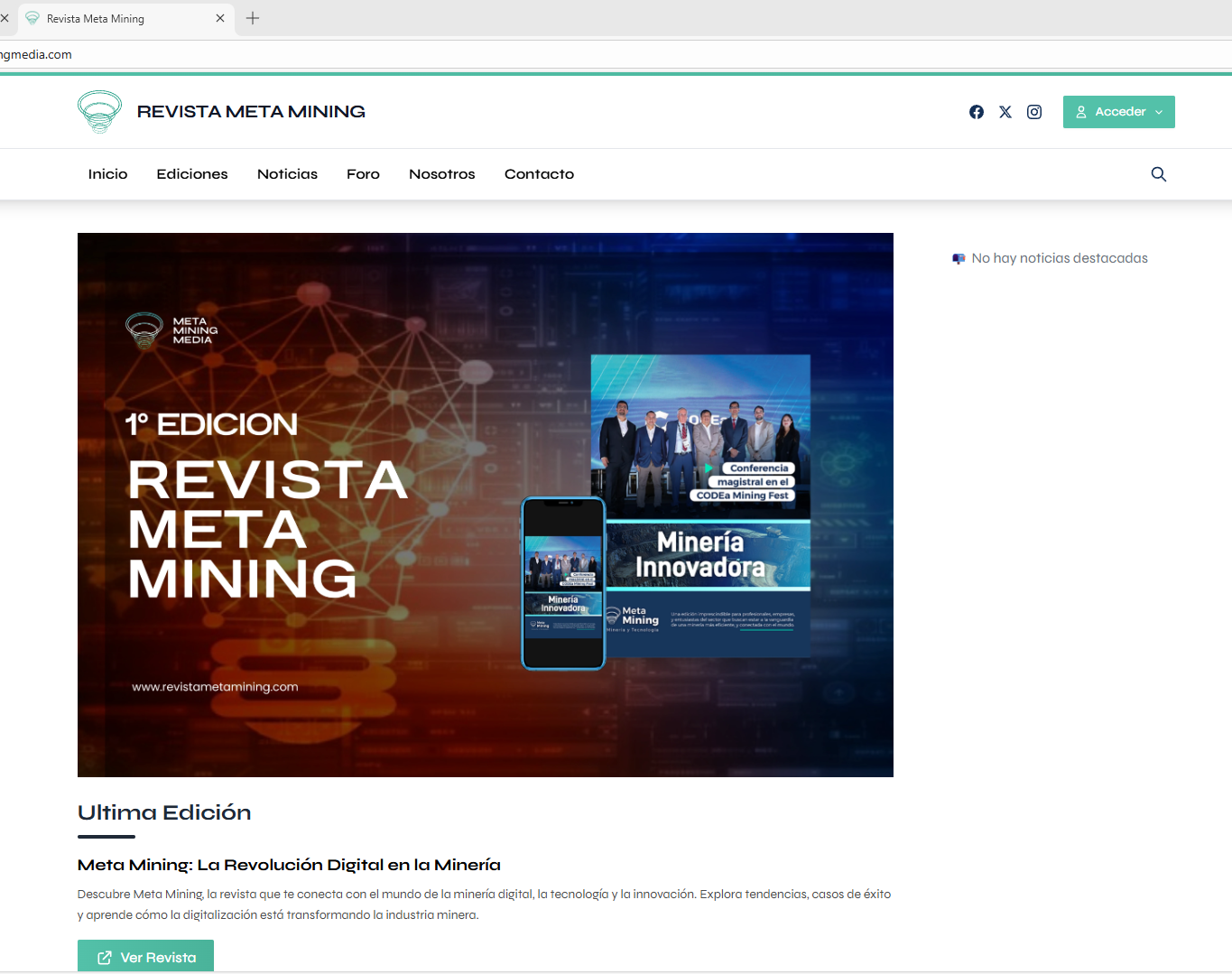Expand the Acceder dropdown button
Viewport: 1232px width, 974px height.
(x=1119, y=112)
